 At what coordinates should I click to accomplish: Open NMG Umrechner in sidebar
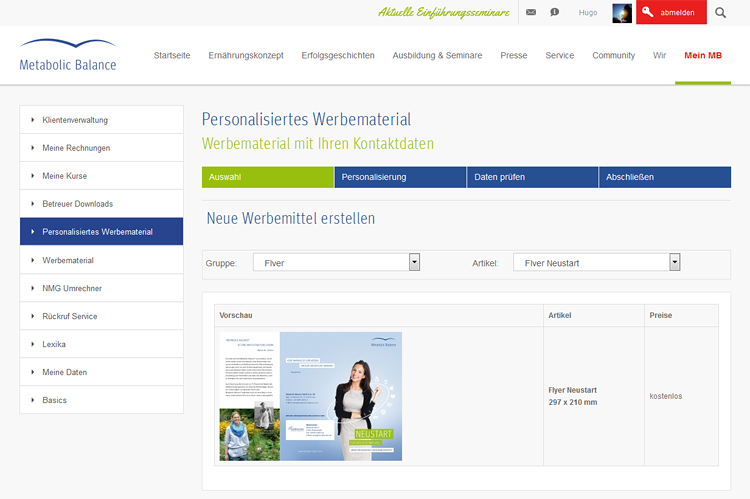click(x=101, y=288)
